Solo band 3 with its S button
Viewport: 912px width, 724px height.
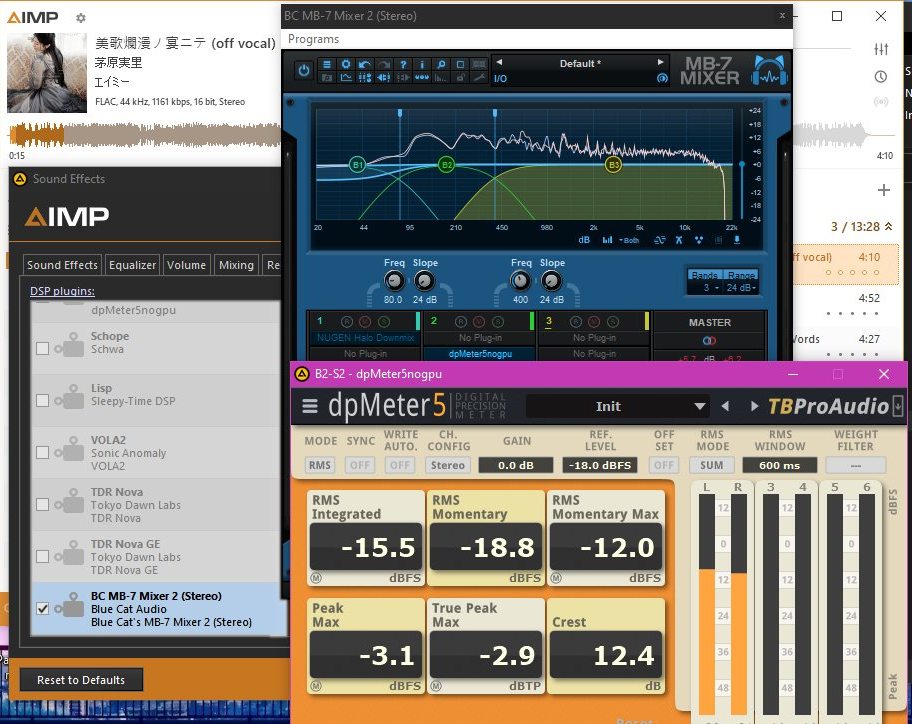point(613,322)
